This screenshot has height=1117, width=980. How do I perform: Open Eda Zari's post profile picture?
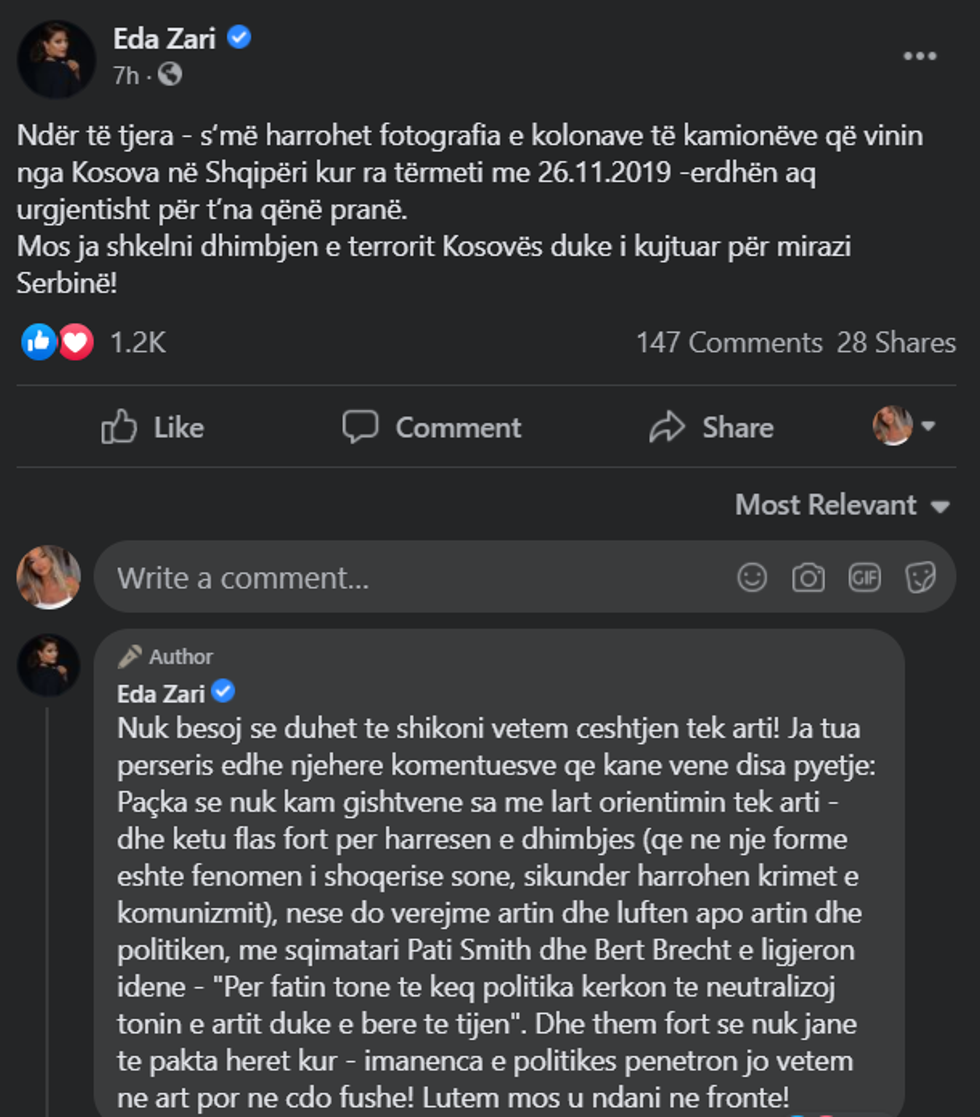point(56,58)
